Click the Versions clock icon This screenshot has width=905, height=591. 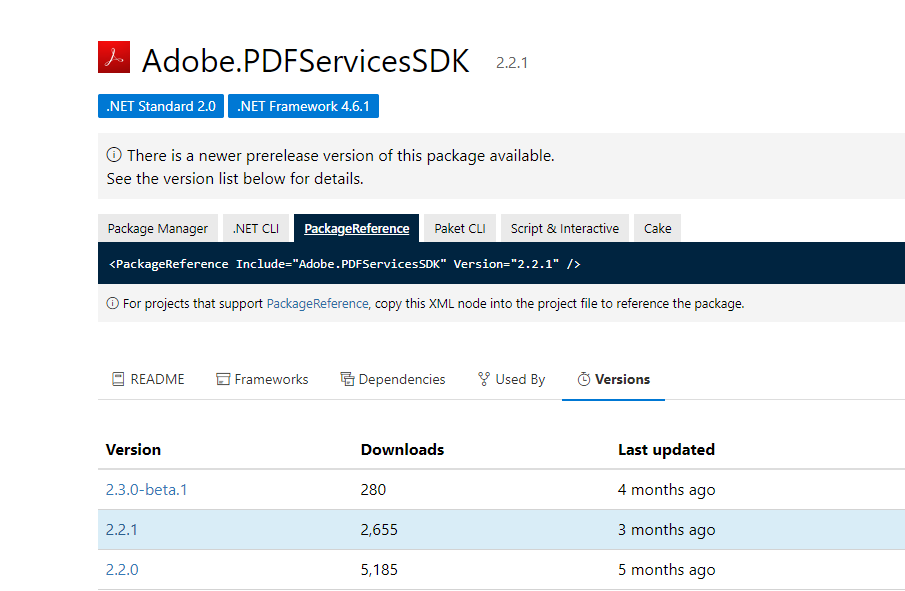584,379
